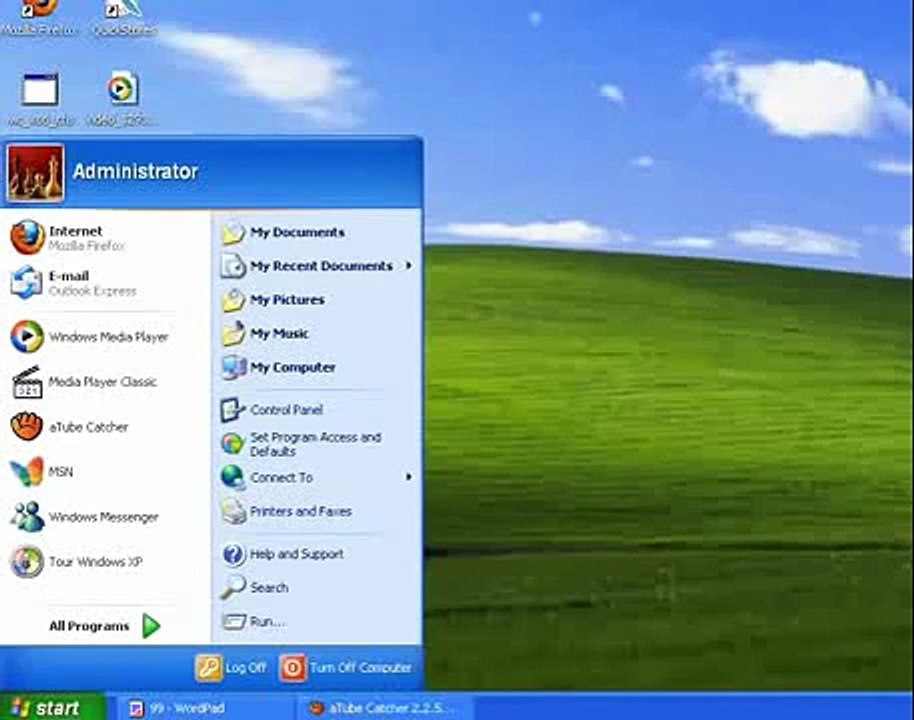Screen dimensions: 914x720
Task: Click the Connect To globe icon
Action: point(233,477)
